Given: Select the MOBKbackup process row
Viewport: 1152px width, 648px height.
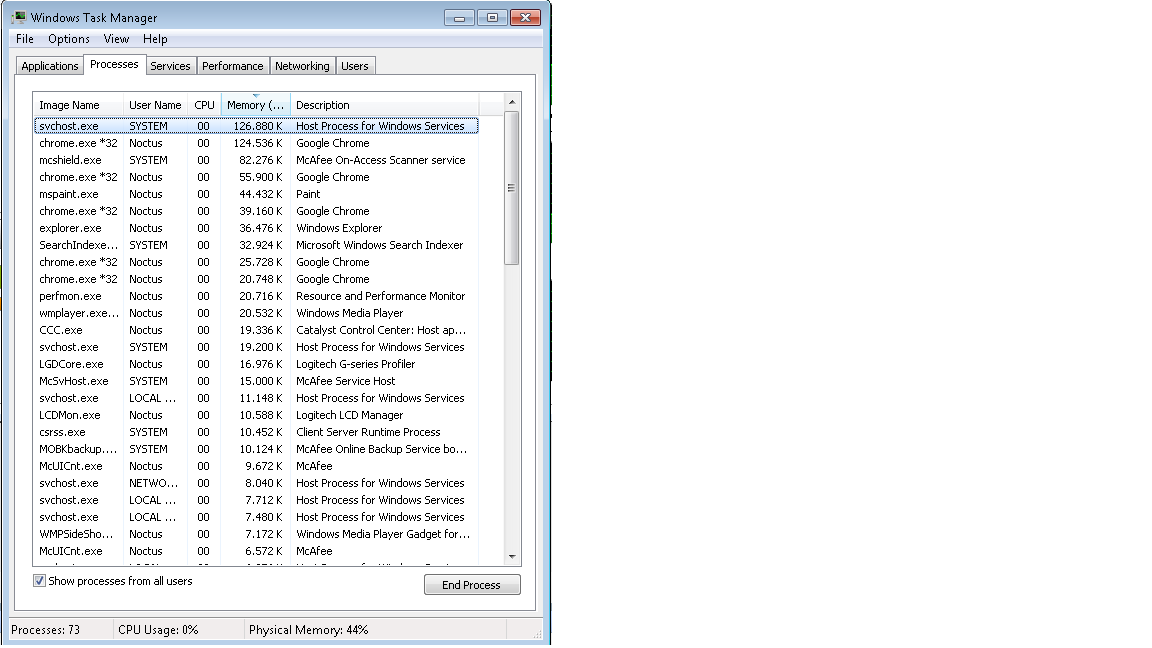Looking at the screenshot, I should 256,449.
